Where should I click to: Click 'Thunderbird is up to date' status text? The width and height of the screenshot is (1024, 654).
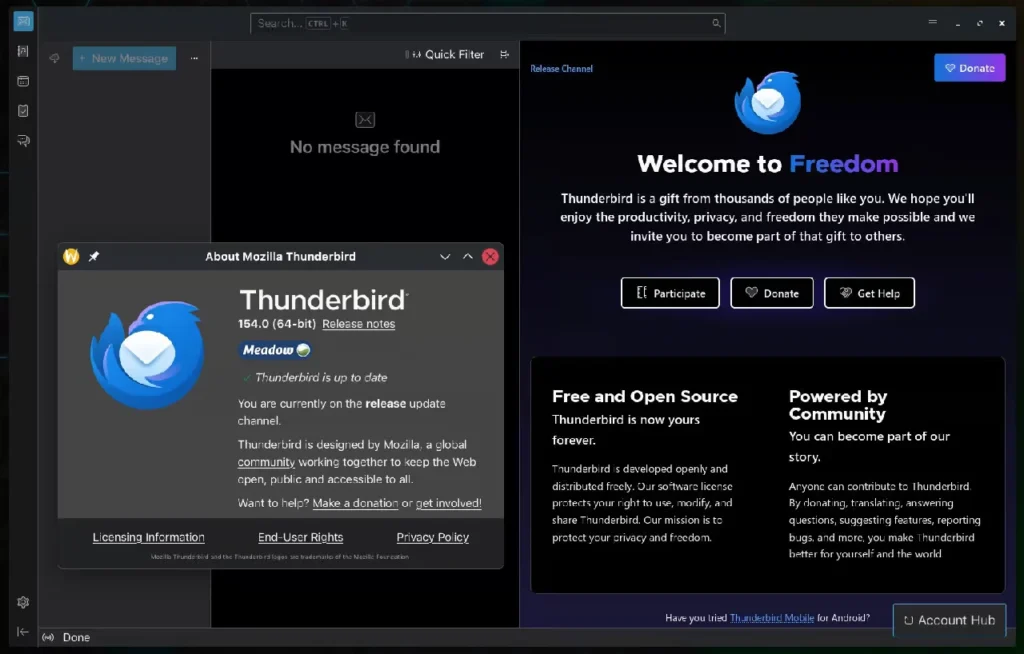pos(321,378)
